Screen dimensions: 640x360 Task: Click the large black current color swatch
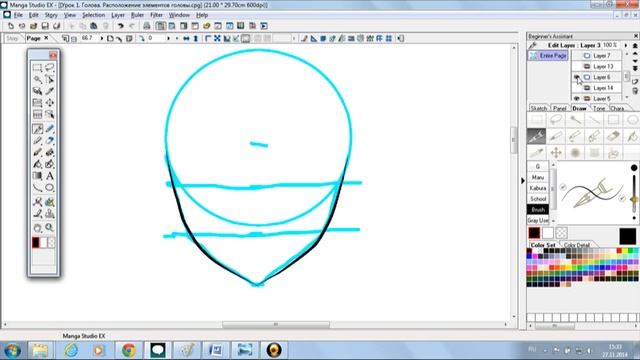coord(627,236)
